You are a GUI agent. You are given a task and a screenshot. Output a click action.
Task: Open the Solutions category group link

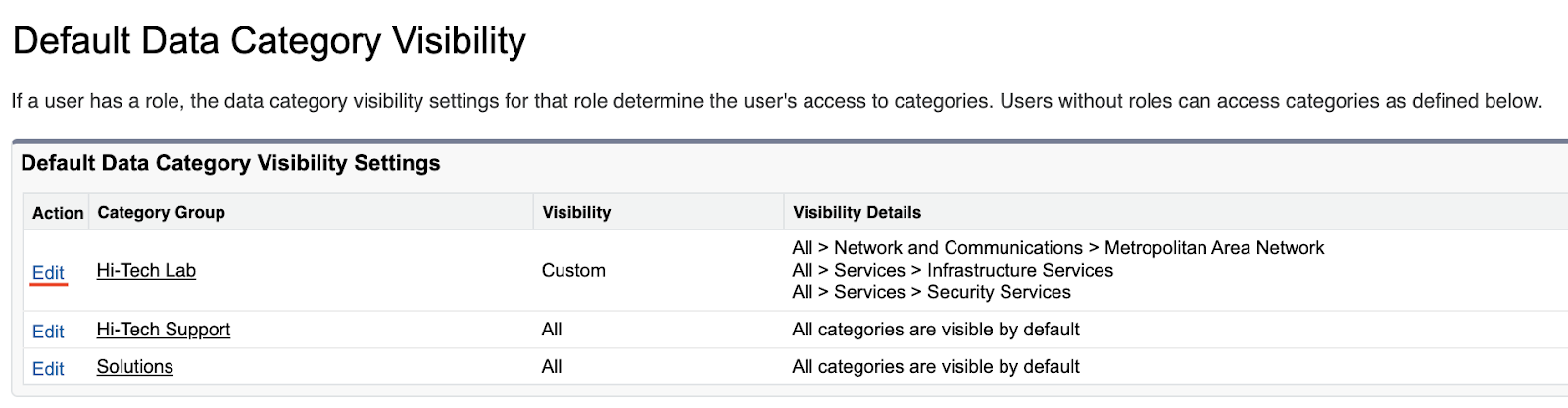134,367
